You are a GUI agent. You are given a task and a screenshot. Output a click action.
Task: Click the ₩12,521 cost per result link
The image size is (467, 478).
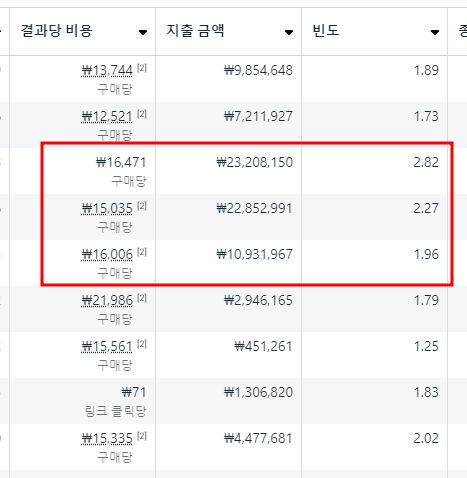(x=107, y=116)
